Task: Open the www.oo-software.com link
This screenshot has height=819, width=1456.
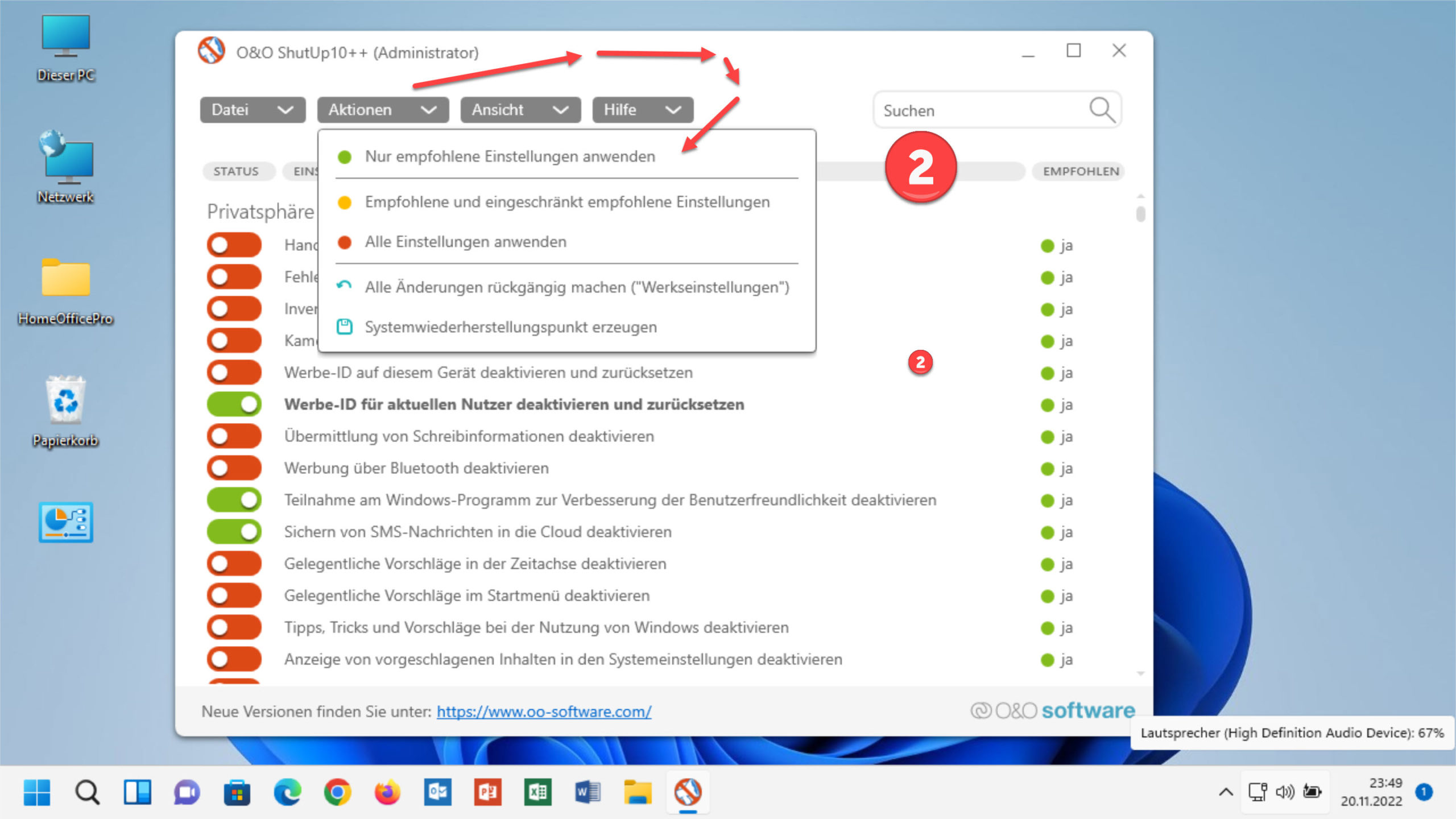Action: tap(544, 711)
